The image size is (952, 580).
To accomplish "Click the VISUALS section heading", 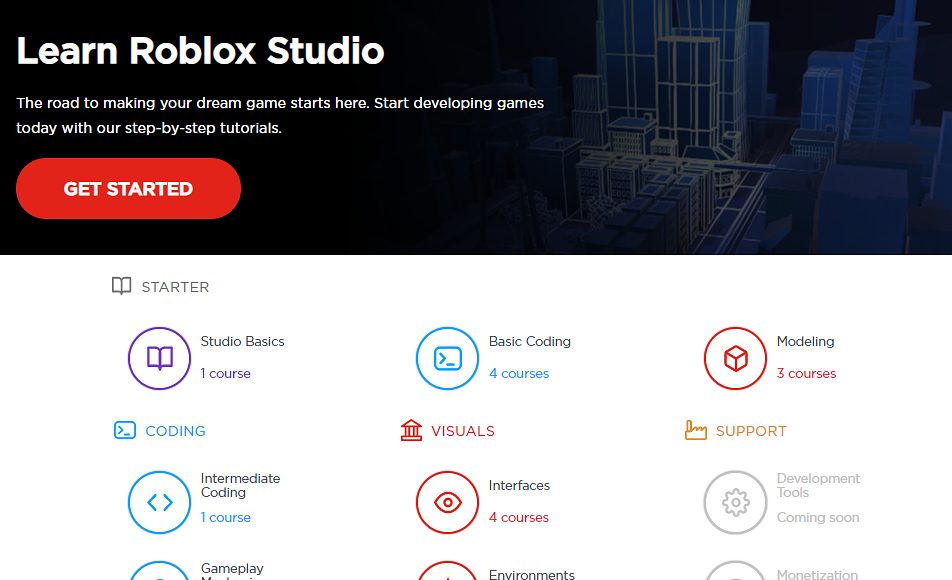I will (x=463, y=431).
